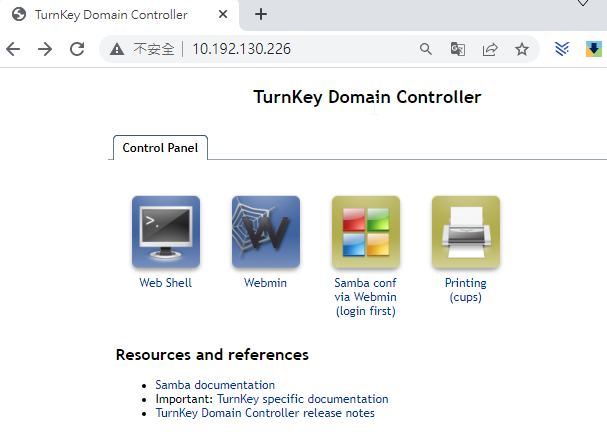Go forward in browser history
Screen dimensions: 607x444
pyautogui.click(x=45, y=49)
